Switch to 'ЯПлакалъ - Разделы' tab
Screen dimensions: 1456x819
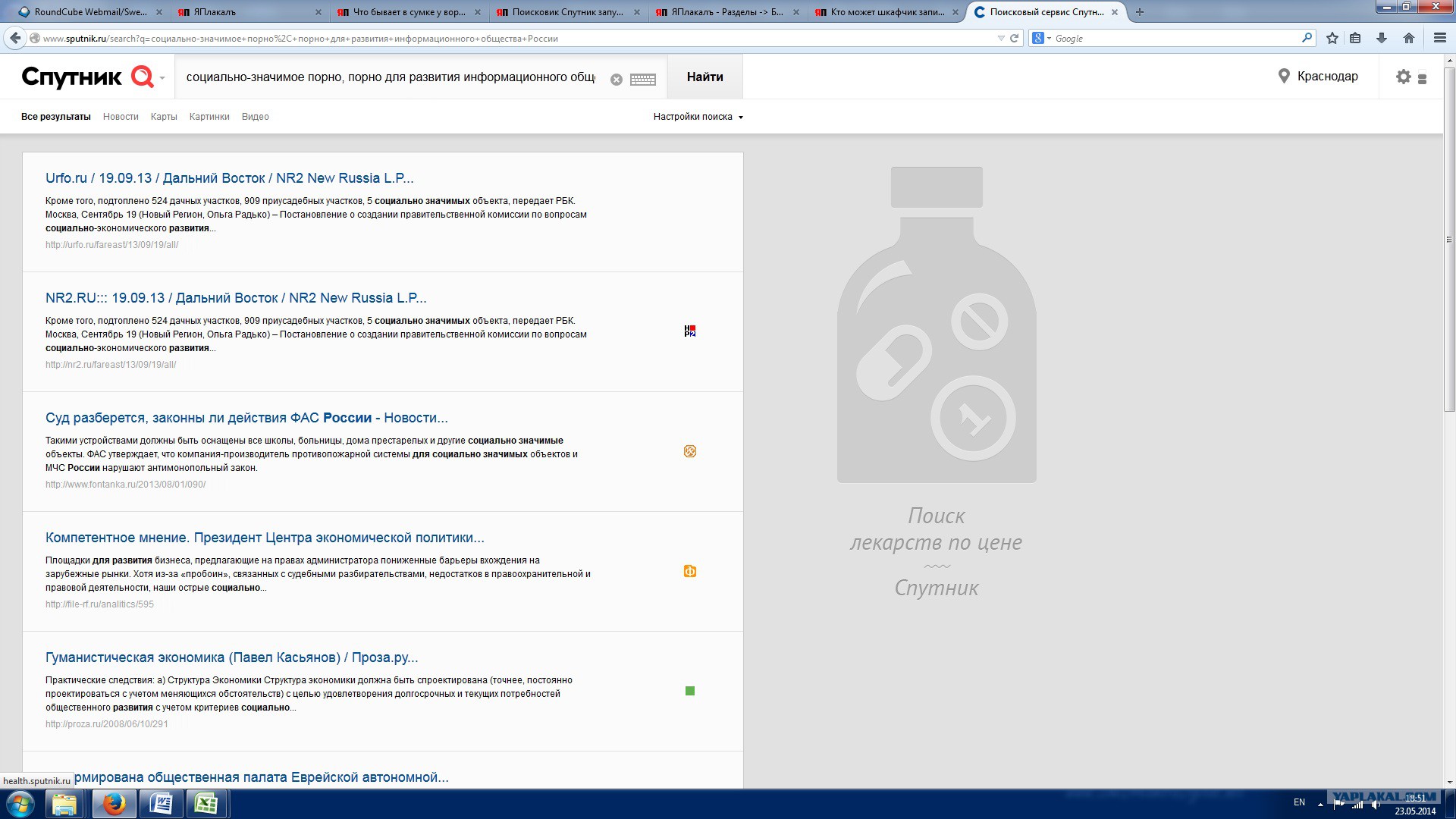(x=727, y=12)
